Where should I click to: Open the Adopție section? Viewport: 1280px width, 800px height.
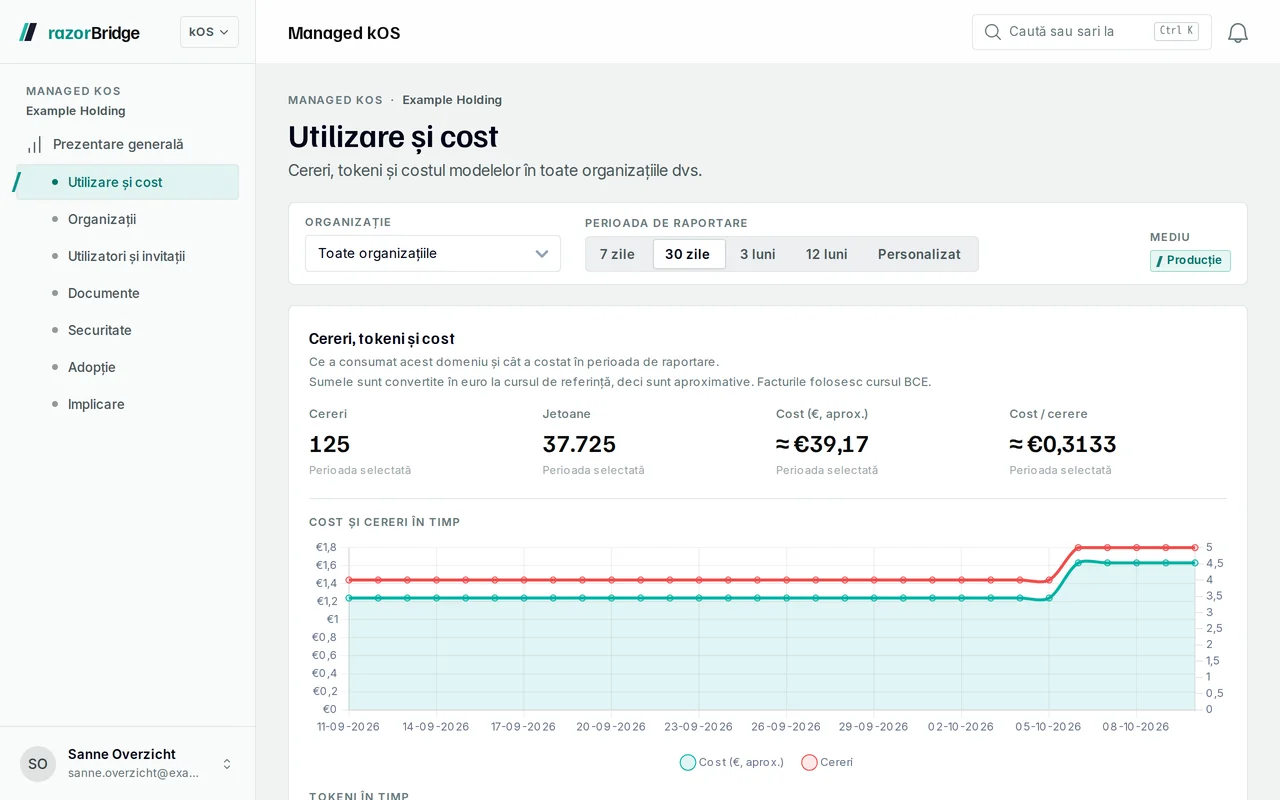pyautogui.click(x=127, y=367)
